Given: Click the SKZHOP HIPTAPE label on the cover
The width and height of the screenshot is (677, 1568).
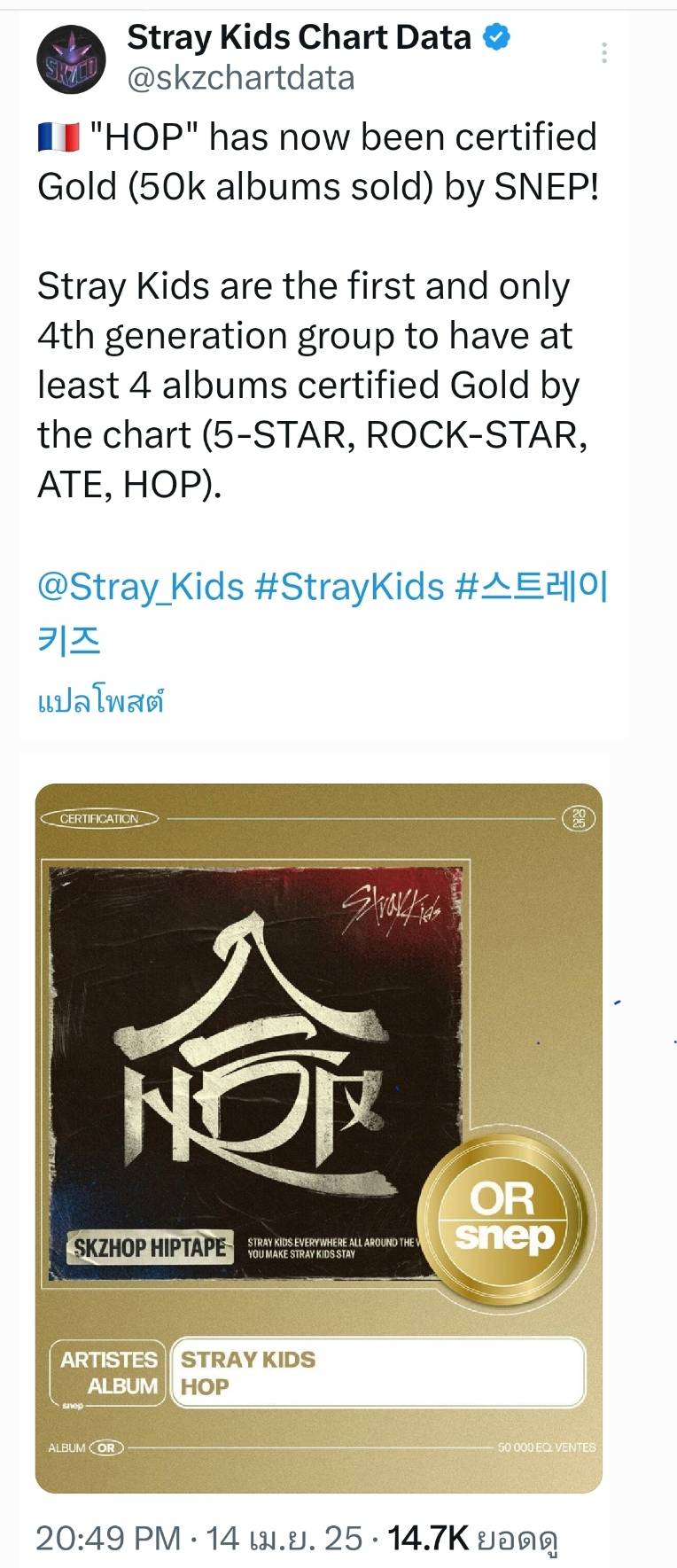Looking at the screenshot, I should point(149,1248).
